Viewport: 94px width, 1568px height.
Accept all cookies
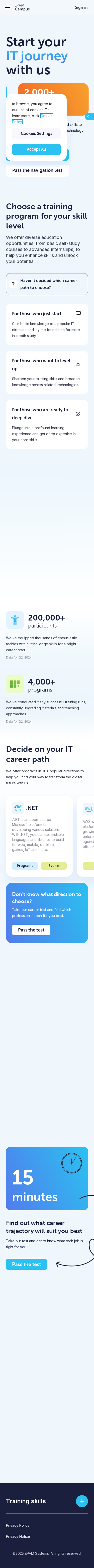click(x=37, y=149)
